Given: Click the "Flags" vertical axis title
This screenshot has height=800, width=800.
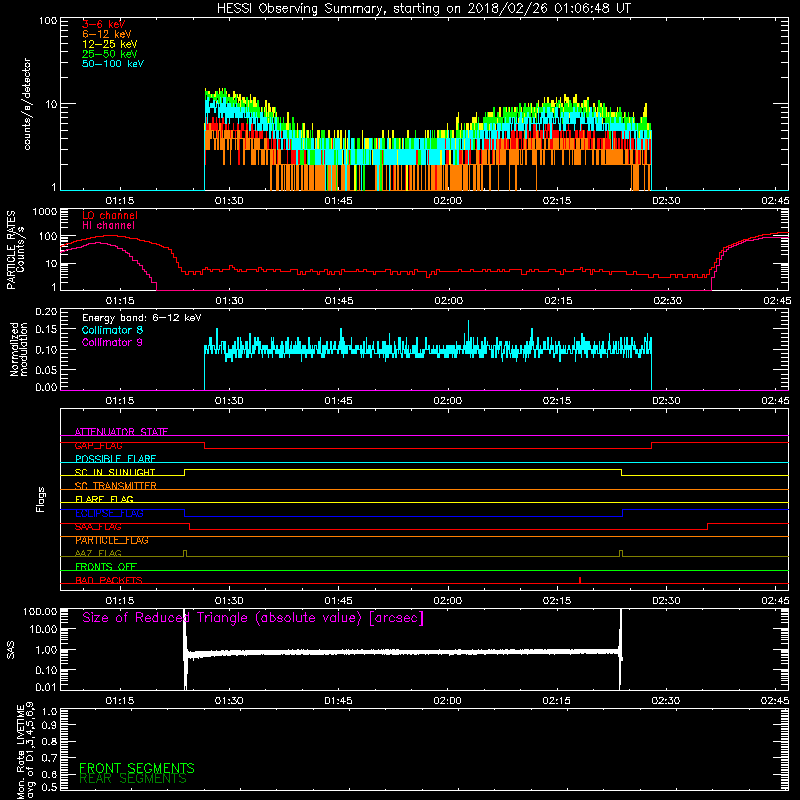Looking at the screenshot, I should [41, 499].
